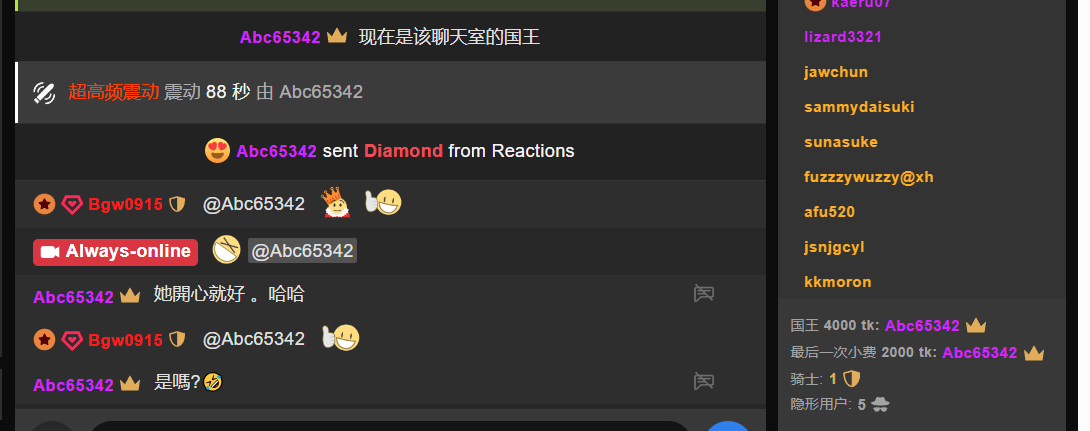Click the mute icon on 是嗎? message
Image resolution: width=1090 pixels, height=431 pixels.
pyautogui.click(x=704, y=381)
